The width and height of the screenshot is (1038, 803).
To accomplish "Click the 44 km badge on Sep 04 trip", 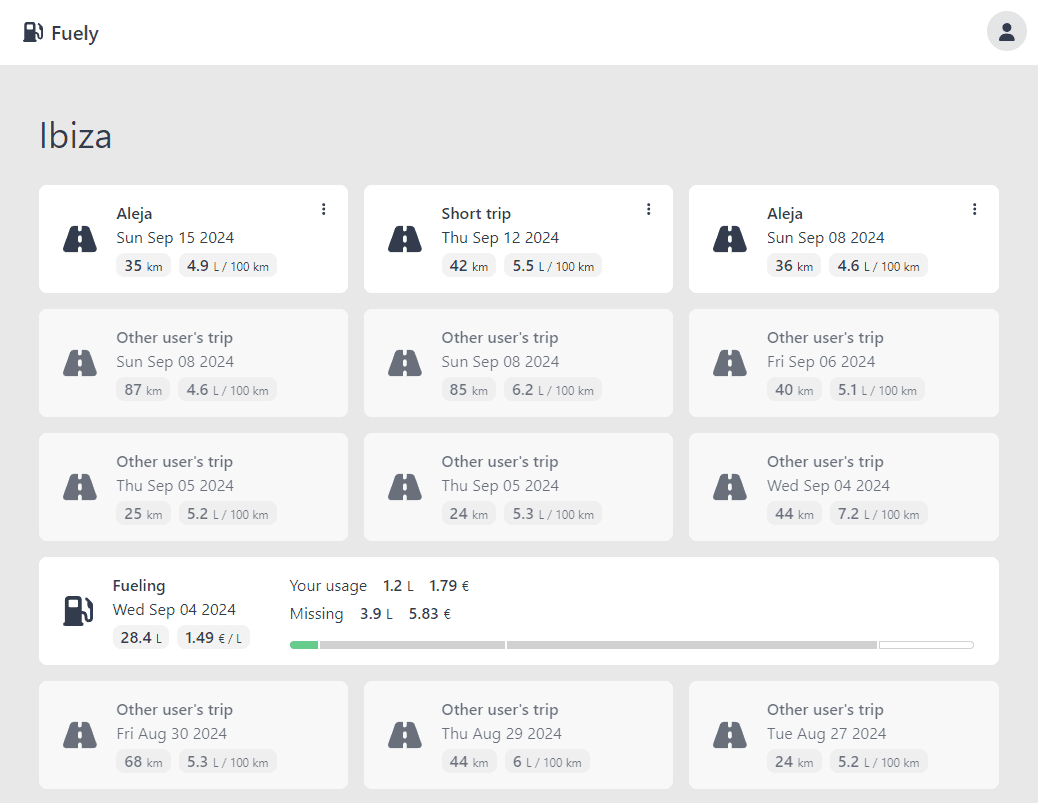I will pyautogui.click(x=794, y=514).
